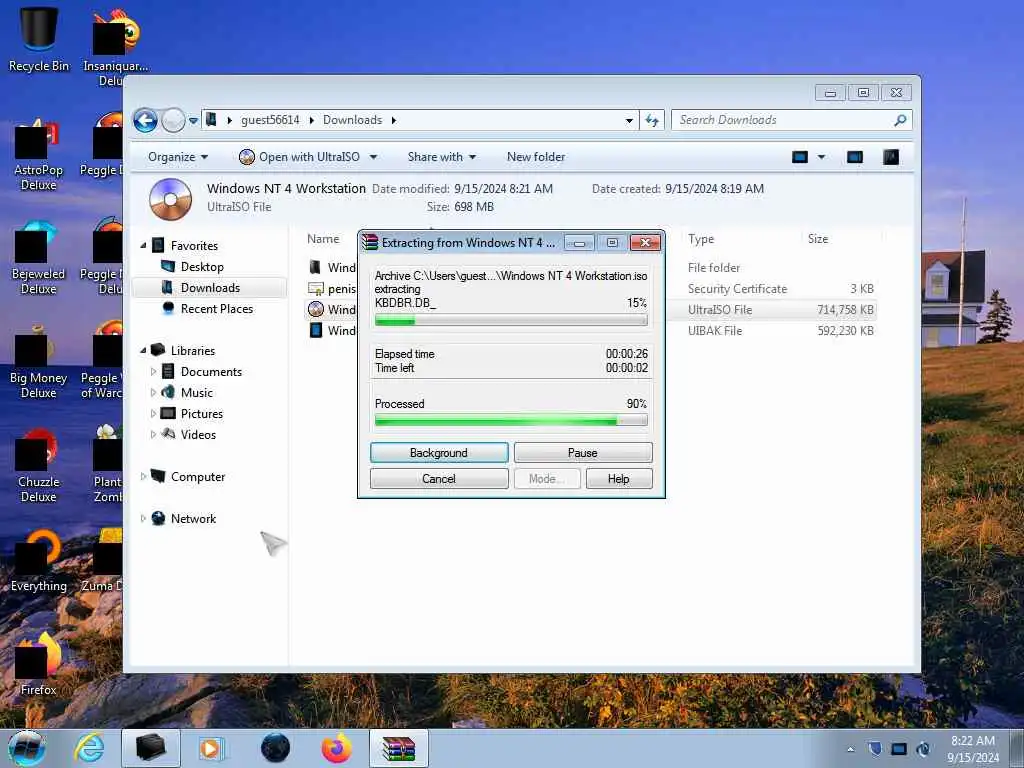Expand the Videos library
Image resolution: width=1024 pixels, height=768 pixels.
pos(153,434)
